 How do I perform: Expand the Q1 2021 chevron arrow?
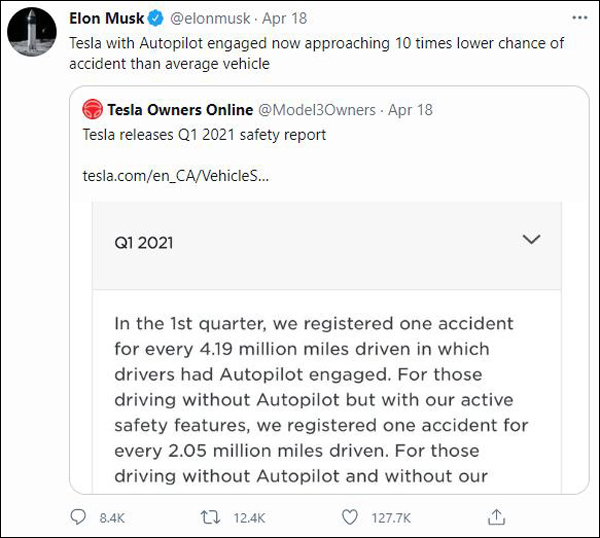tap(532, 240)
